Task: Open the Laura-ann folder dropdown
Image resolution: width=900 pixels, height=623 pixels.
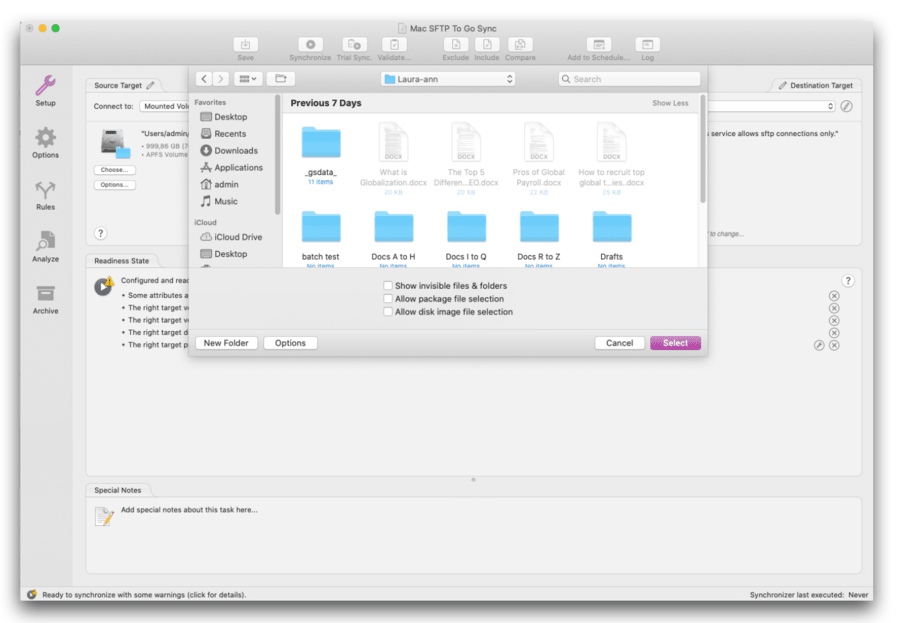Action: (x=447, y=77)
